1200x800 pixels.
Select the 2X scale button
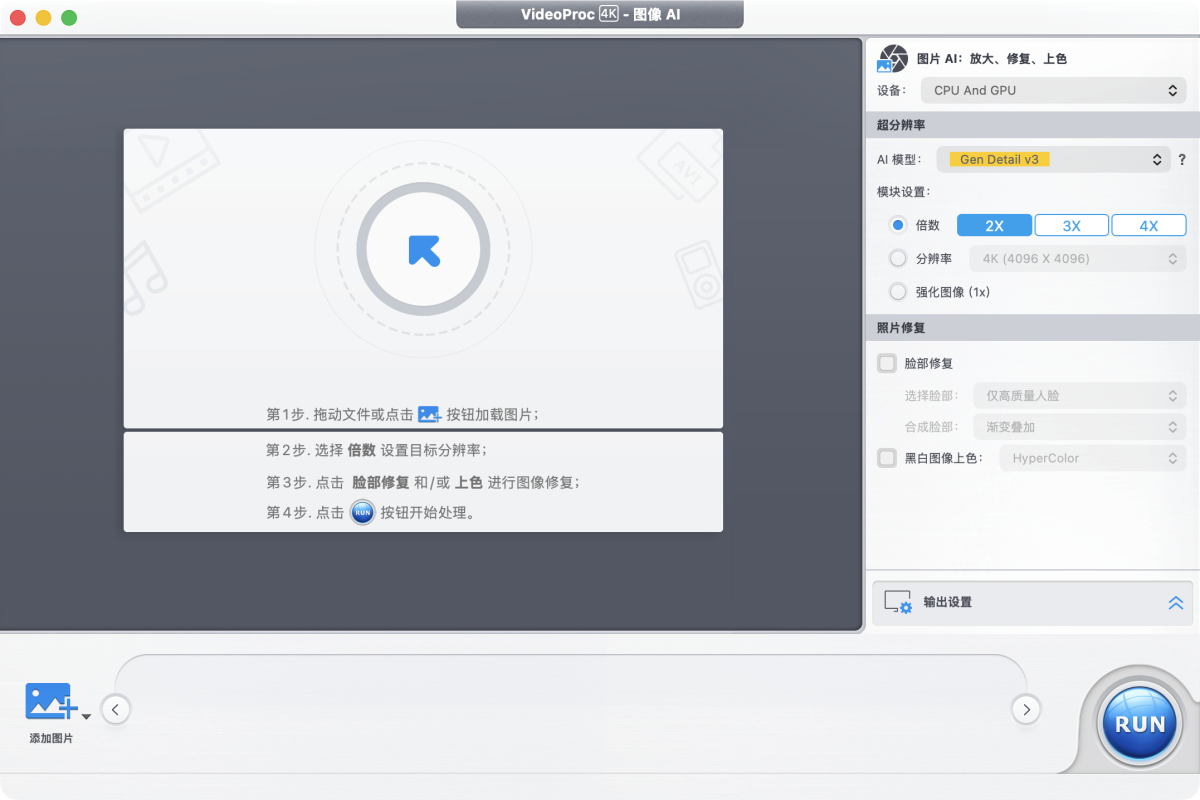click(994, 225)
